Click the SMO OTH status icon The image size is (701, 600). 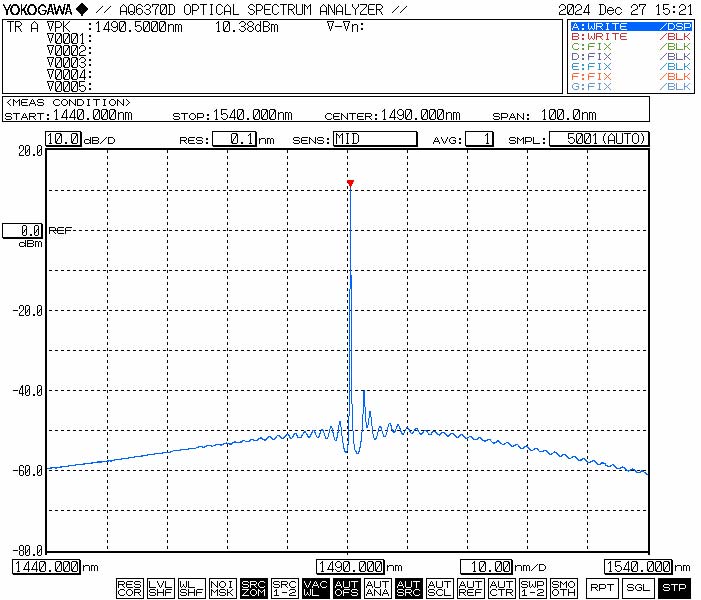pyautogui.click(x=564, y=588)
